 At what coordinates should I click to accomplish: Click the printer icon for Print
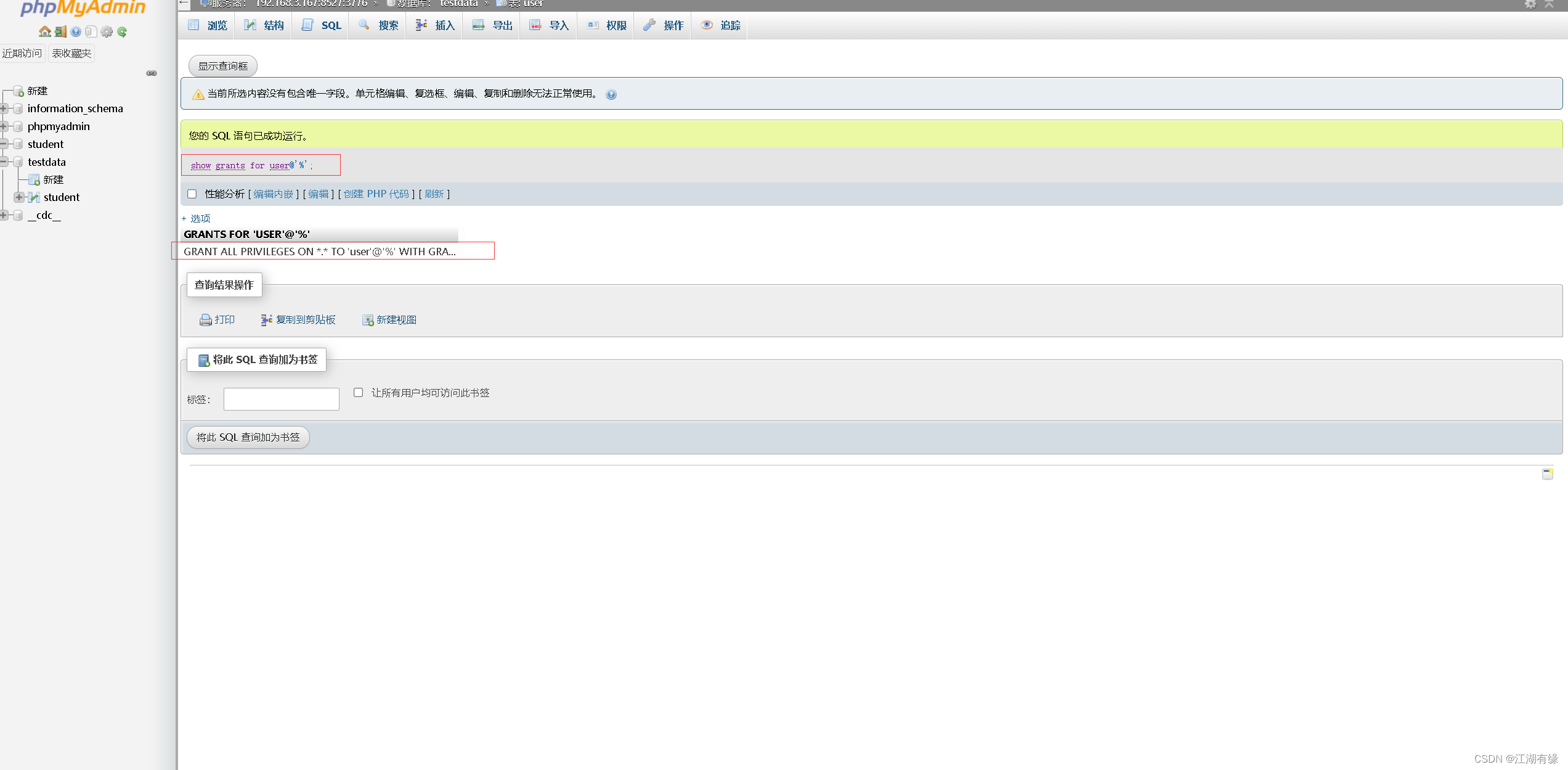pos(205,320)
